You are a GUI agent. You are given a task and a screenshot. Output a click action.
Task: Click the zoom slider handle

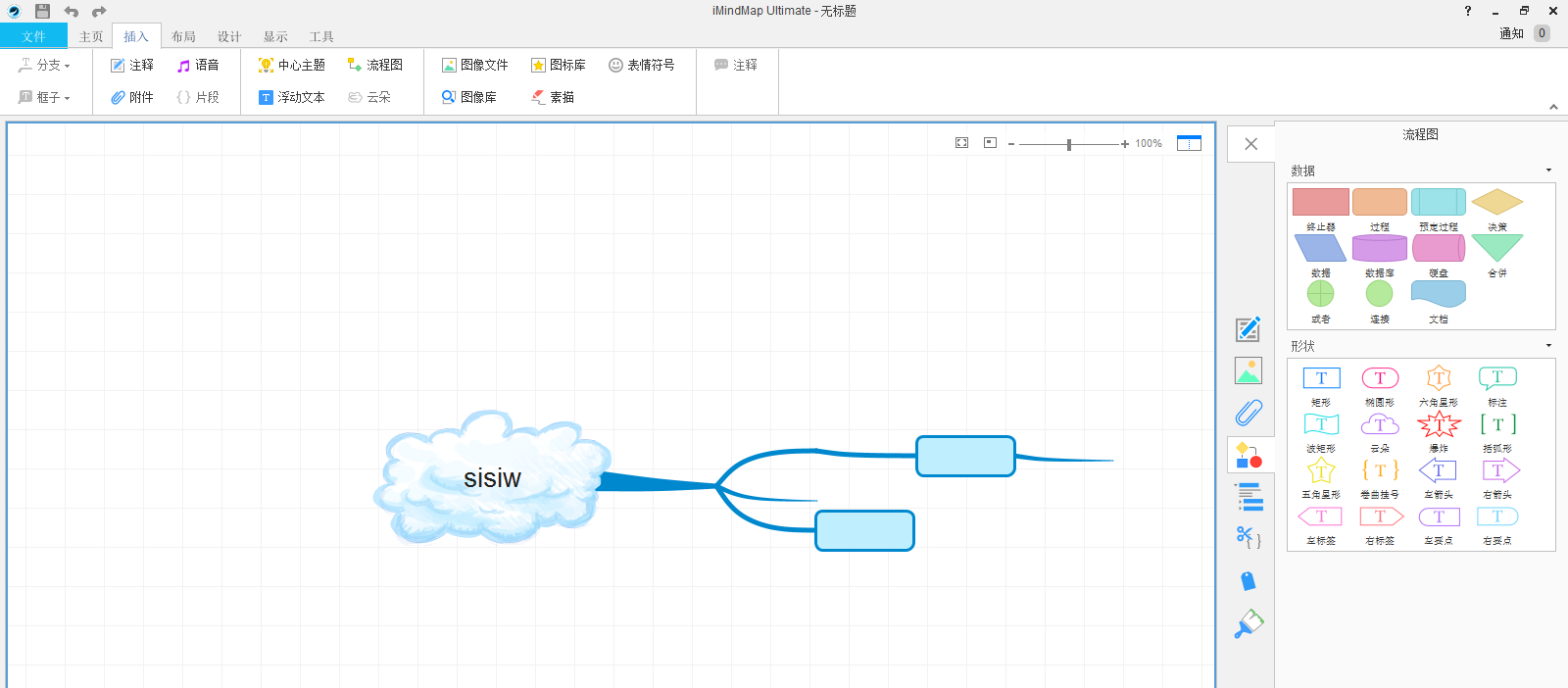[x=1069, y=144]
